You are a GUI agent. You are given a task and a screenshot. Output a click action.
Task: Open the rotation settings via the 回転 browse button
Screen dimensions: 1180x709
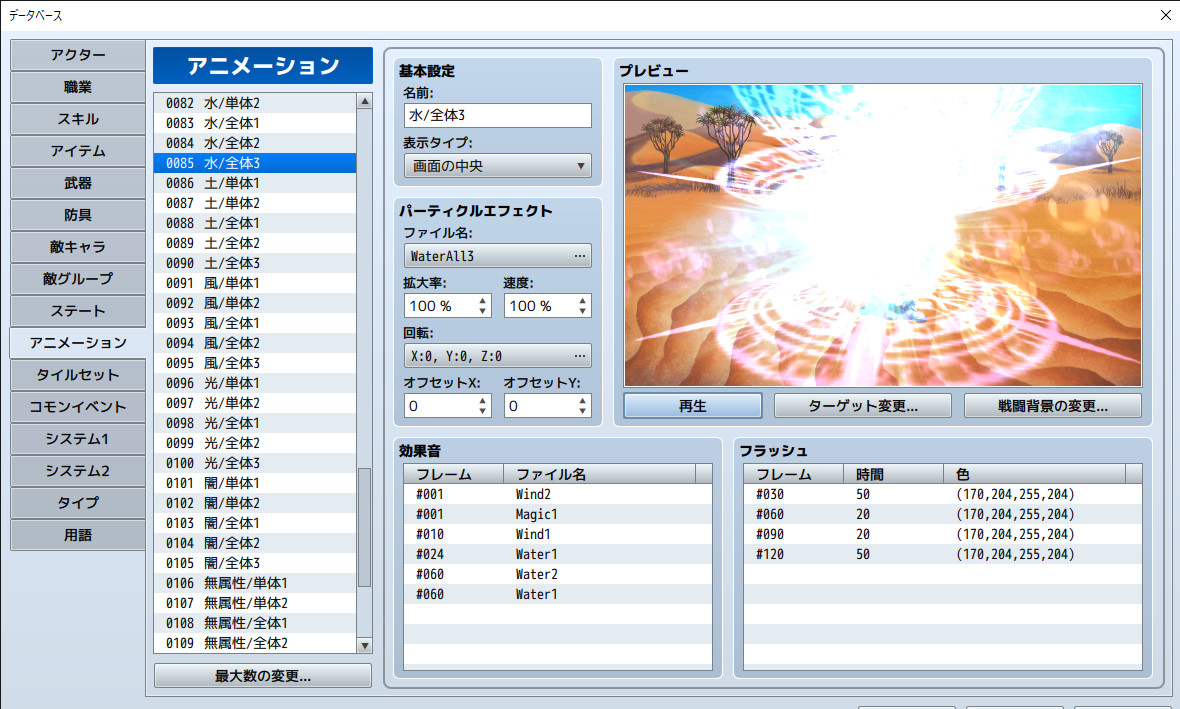(x=580, y=355)
